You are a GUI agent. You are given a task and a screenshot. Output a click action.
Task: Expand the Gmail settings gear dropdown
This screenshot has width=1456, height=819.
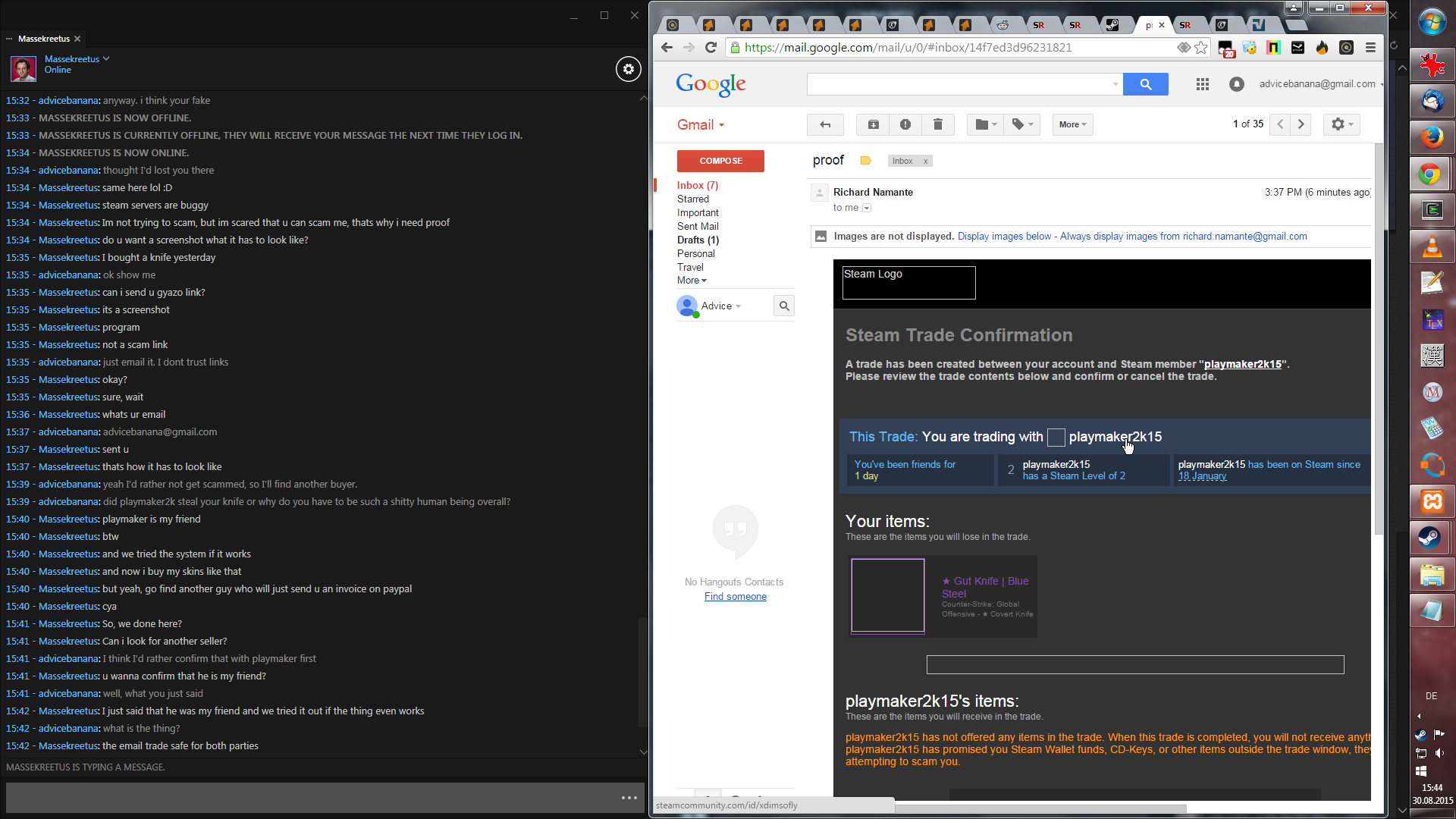[x=1341, y=124]
